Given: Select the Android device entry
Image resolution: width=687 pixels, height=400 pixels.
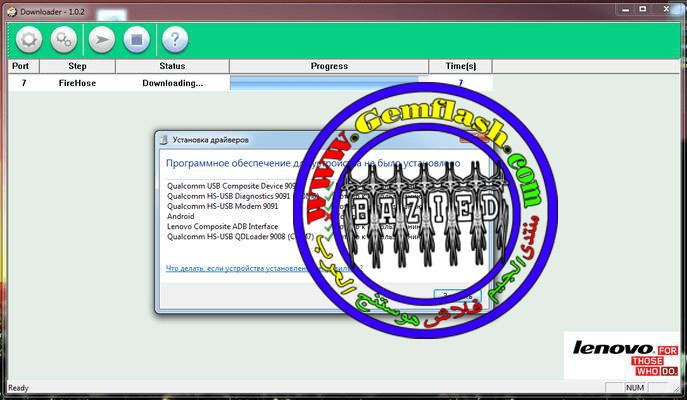Looking at the screenshot, I should tap(181, 216).
